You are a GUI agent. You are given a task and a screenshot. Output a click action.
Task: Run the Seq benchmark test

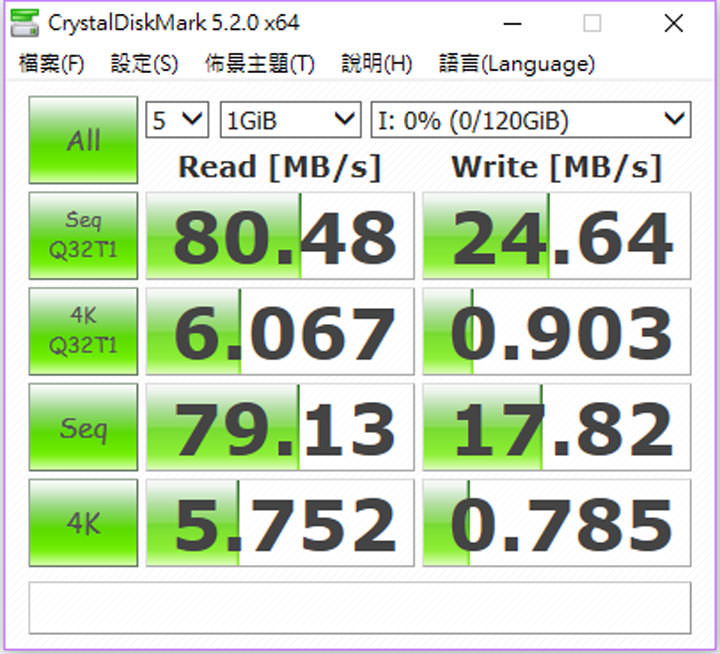(83, 428)
